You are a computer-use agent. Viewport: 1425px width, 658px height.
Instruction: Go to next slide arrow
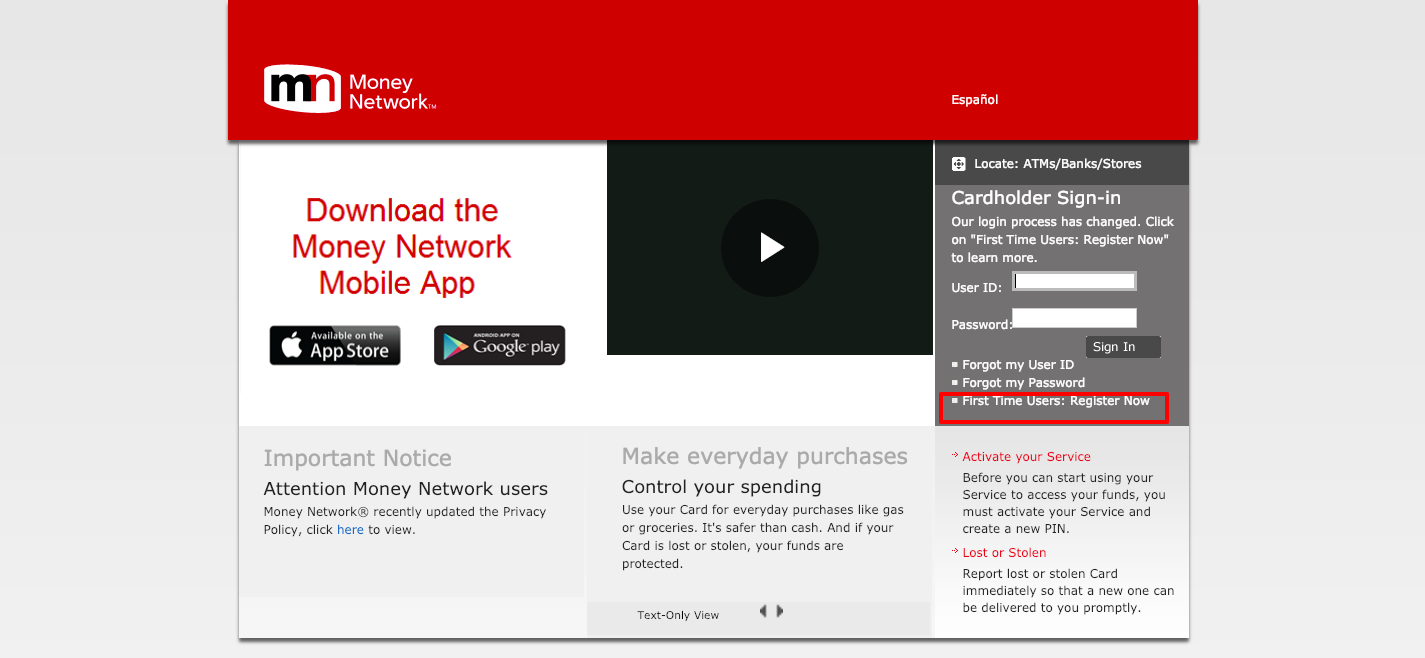780,611
